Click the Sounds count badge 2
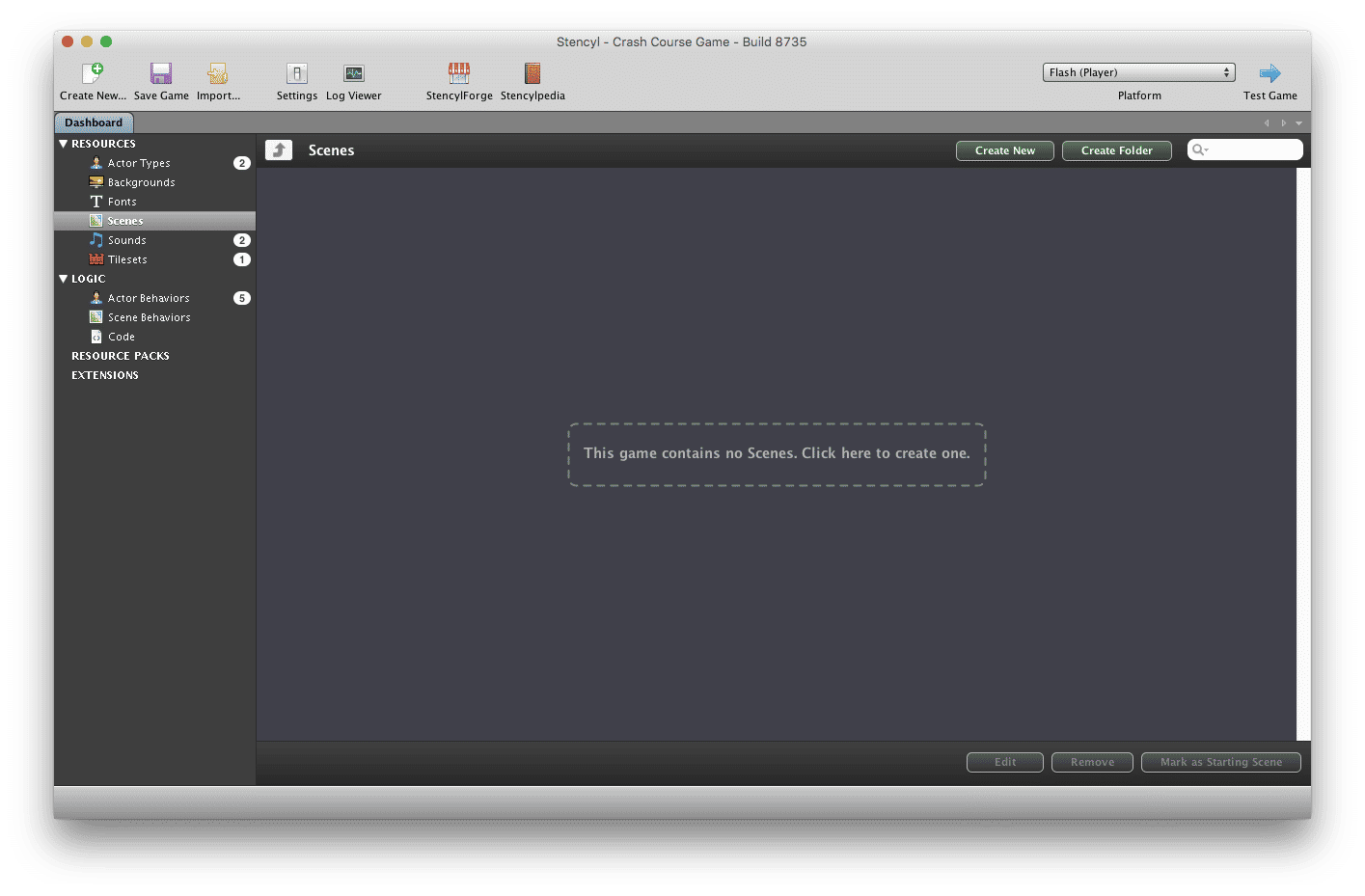 click(242, 240)
